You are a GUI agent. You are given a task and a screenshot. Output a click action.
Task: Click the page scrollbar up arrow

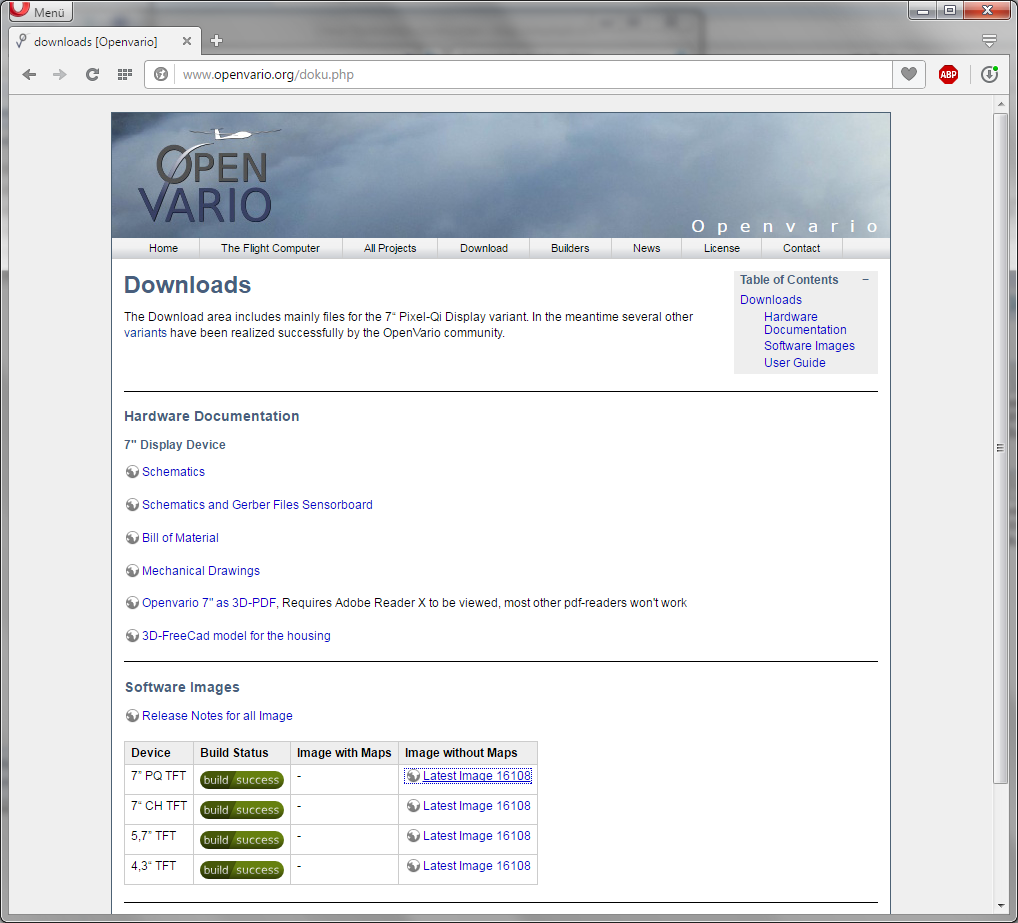(1000, 104)
